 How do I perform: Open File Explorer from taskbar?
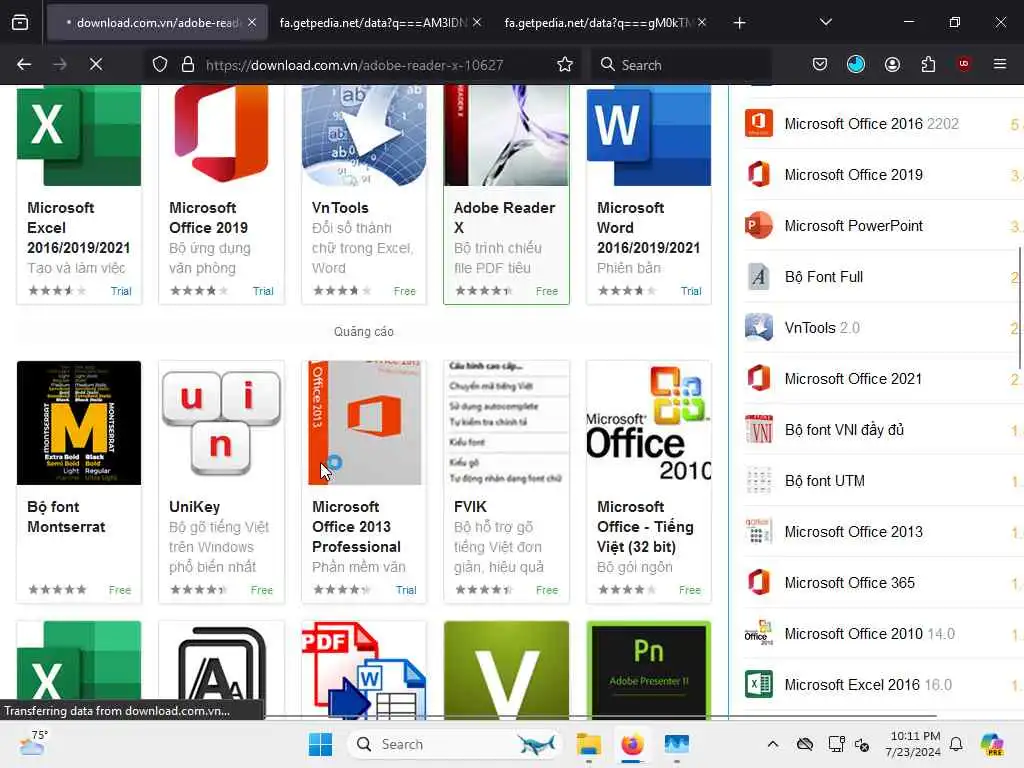tap(588, 744)
